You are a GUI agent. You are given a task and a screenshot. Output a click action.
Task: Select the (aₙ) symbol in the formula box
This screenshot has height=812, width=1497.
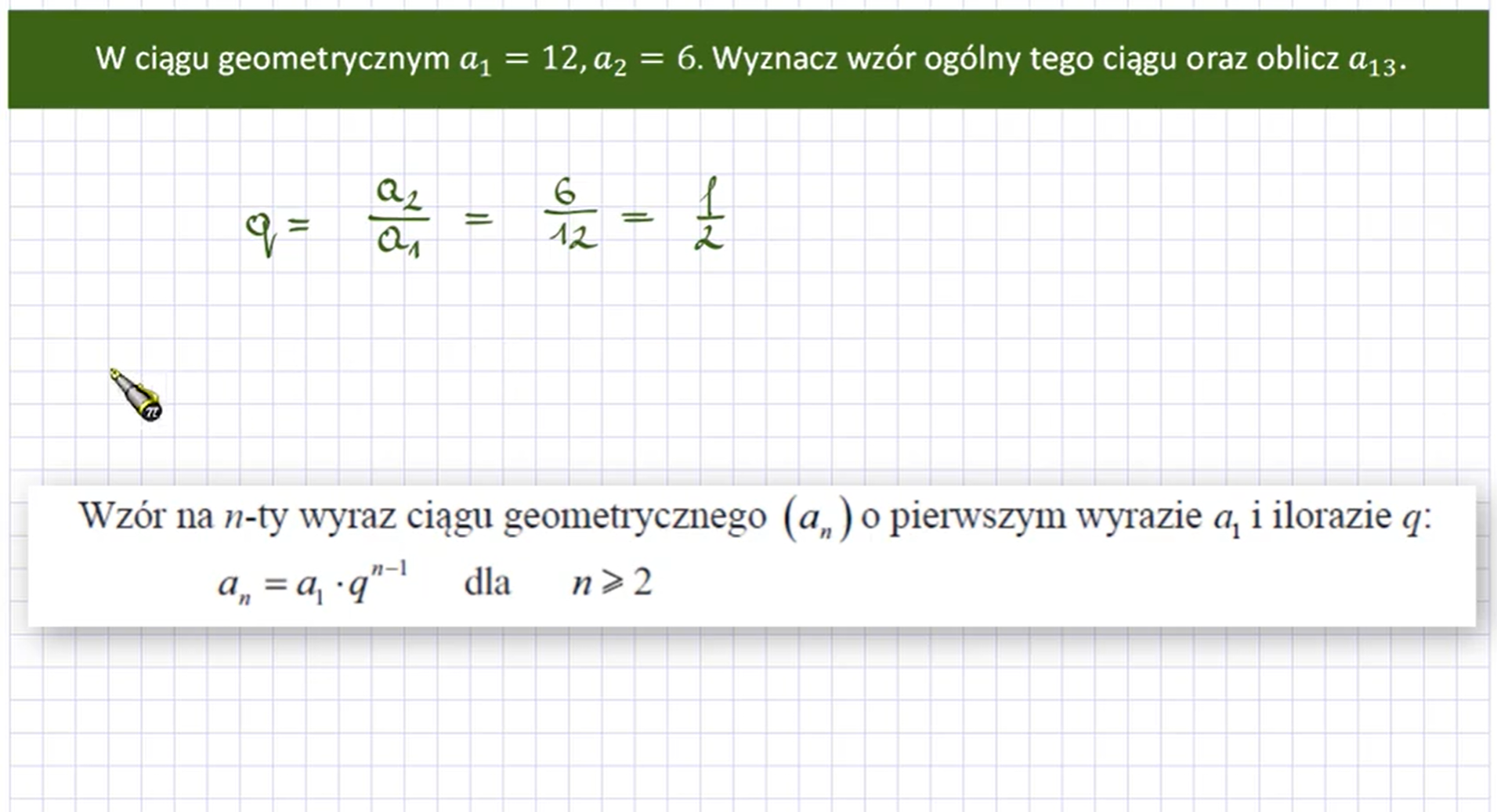pos(818,518)
